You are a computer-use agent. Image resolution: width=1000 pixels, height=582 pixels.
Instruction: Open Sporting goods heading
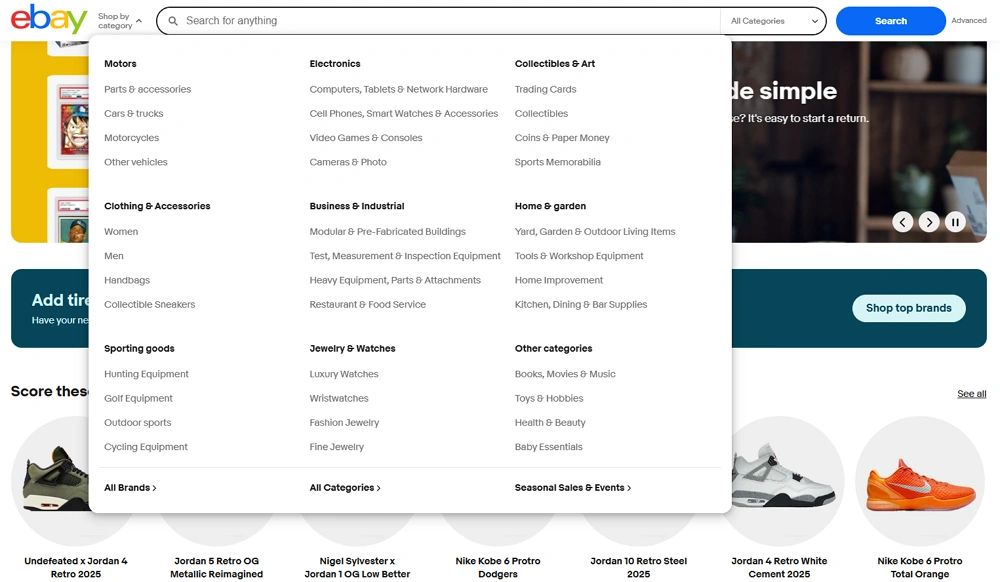(139, 349)
